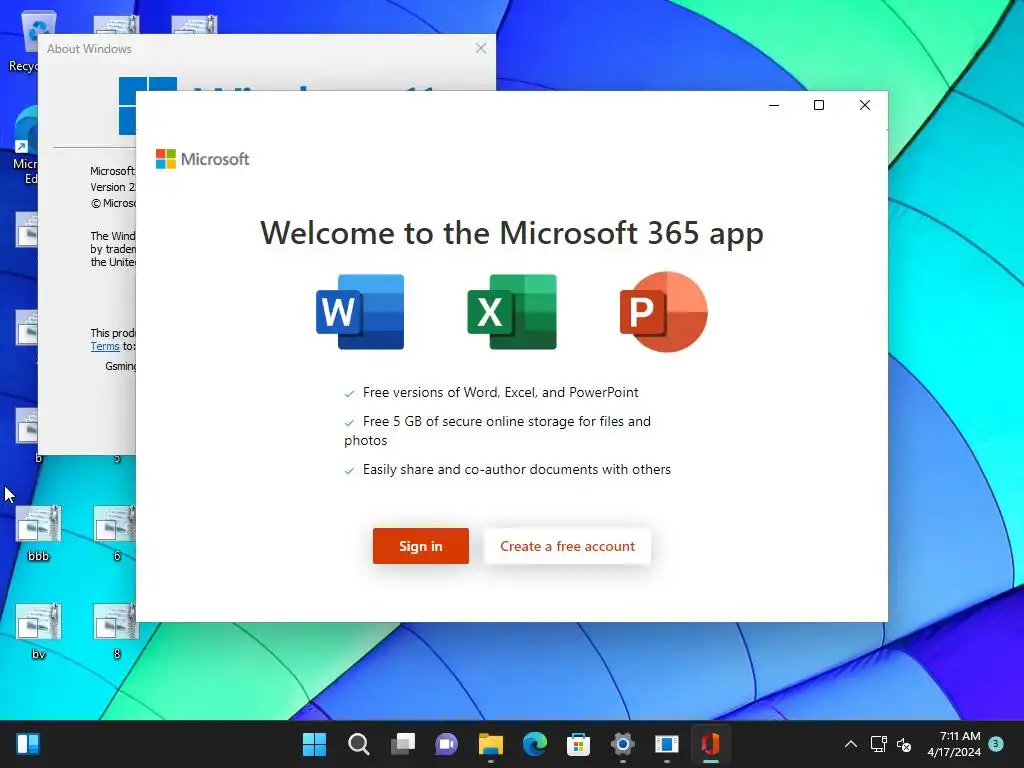Click text Free 5 GB of secure online storage
The height and width of the screenshot is (768, 1024).
click(x=498, y=430)
